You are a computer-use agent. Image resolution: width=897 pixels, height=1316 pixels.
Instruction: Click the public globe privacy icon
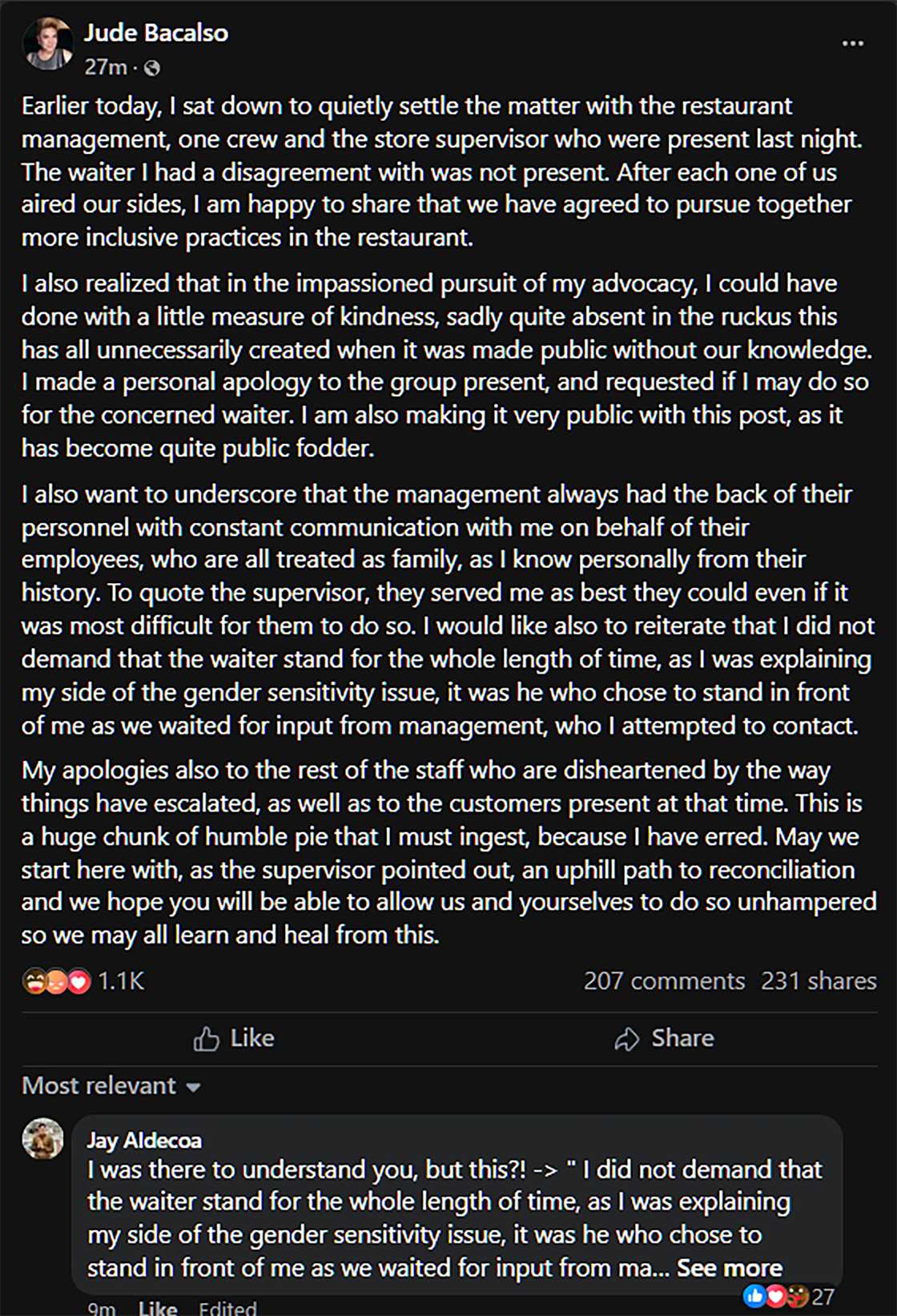point(152,68)
